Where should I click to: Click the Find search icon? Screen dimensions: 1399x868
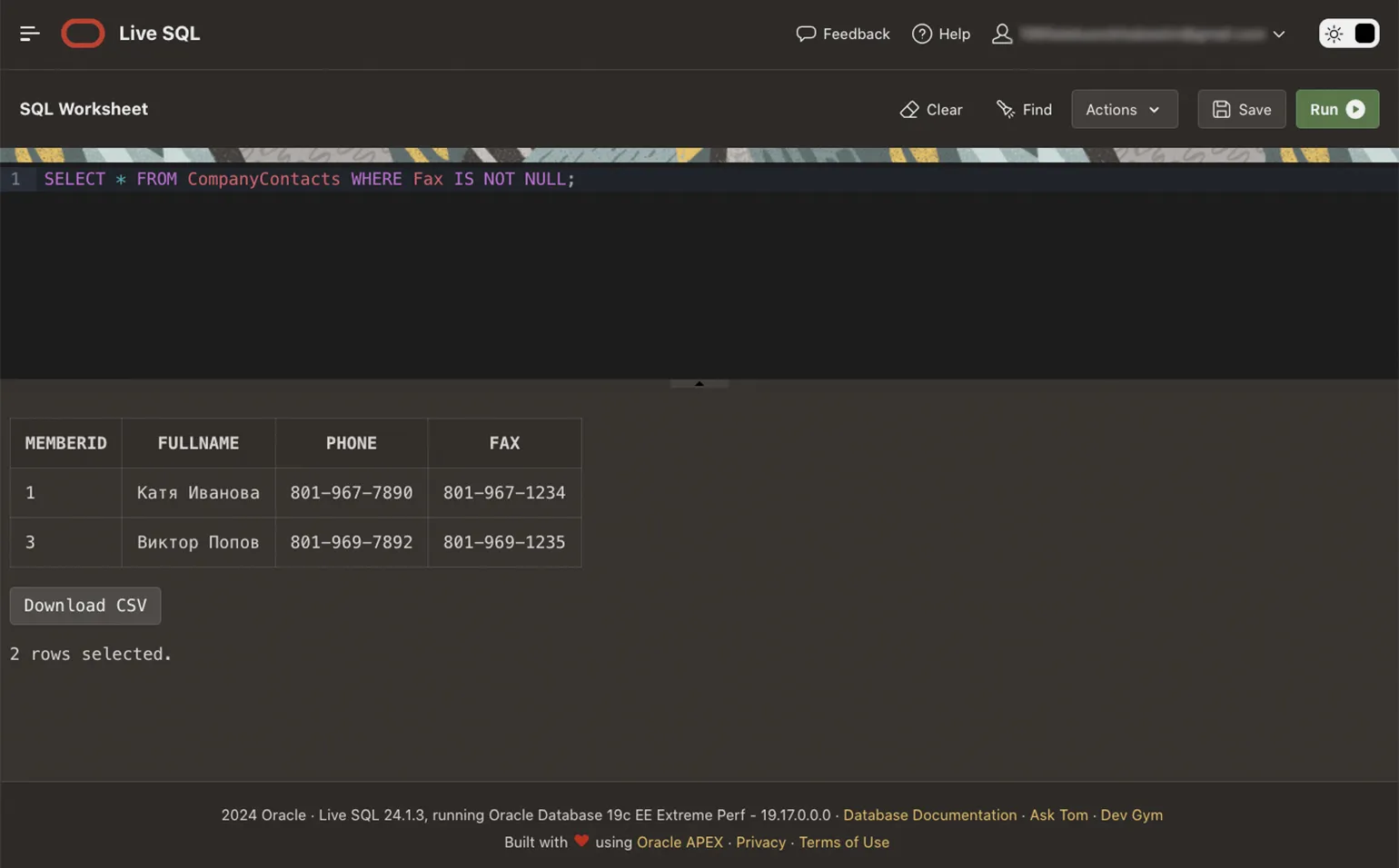click(1005, 110)
